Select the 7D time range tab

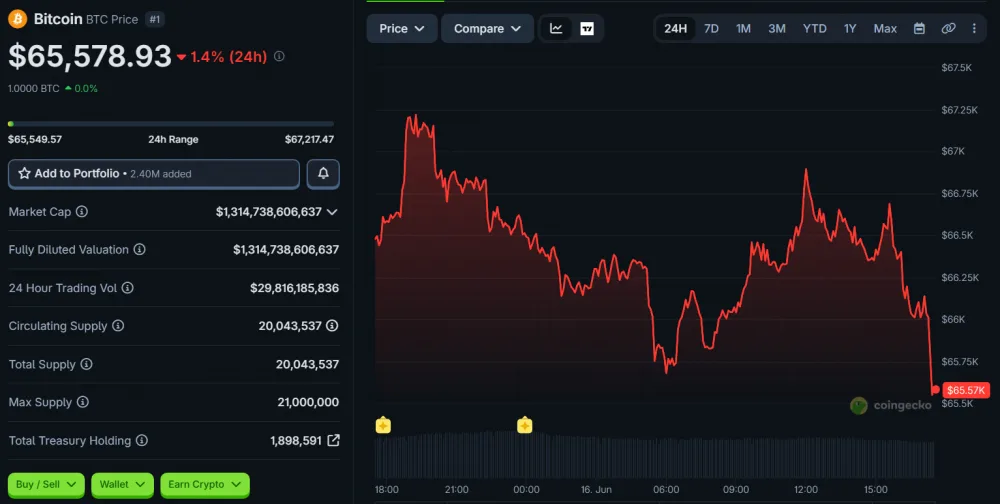[x=711, y=29]
